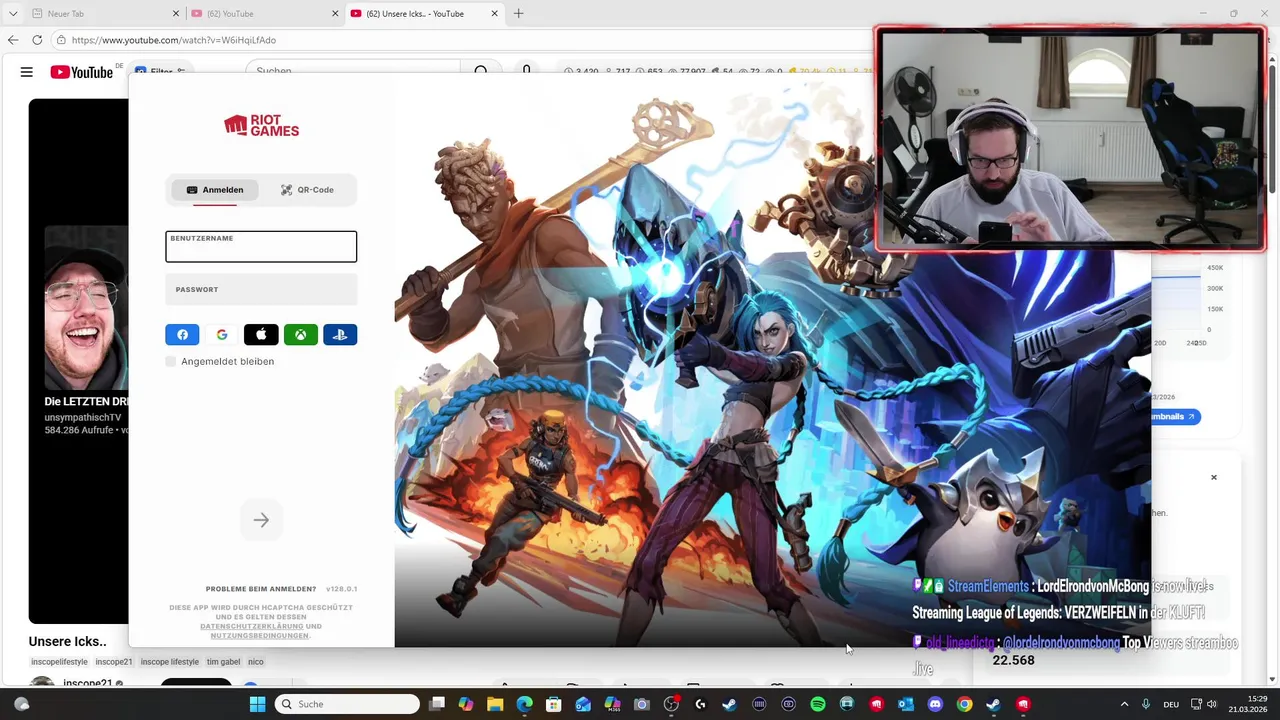Open the YouTube hamburger menu

[27, 72]
